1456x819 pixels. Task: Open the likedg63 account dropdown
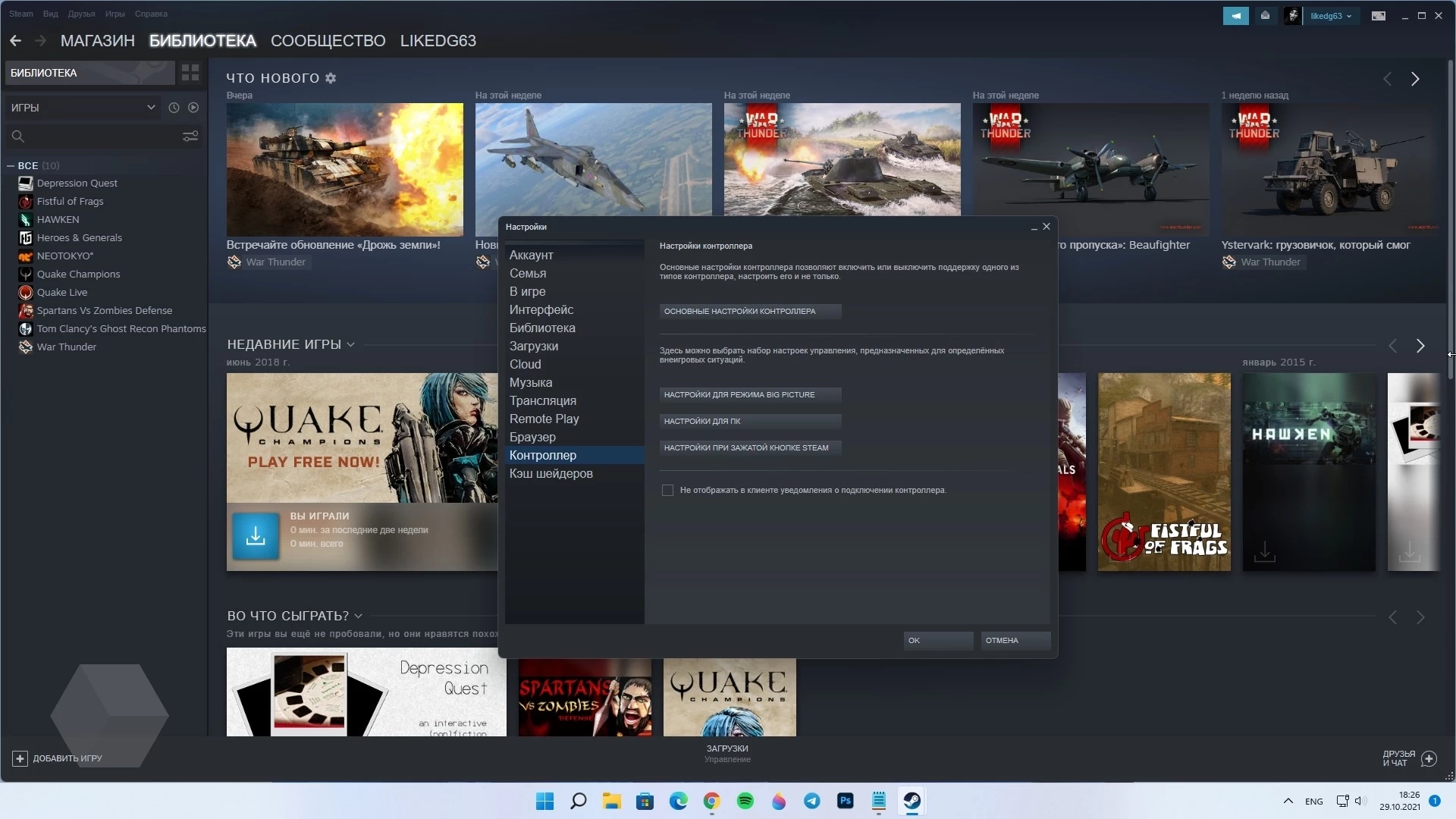pos(1331,16)
